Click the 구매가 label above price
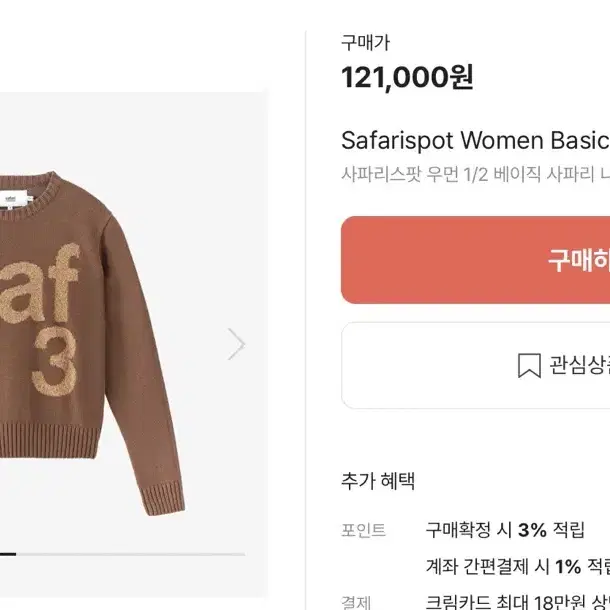This screenshot has height=610, width=610. click(x=365, y=42)
